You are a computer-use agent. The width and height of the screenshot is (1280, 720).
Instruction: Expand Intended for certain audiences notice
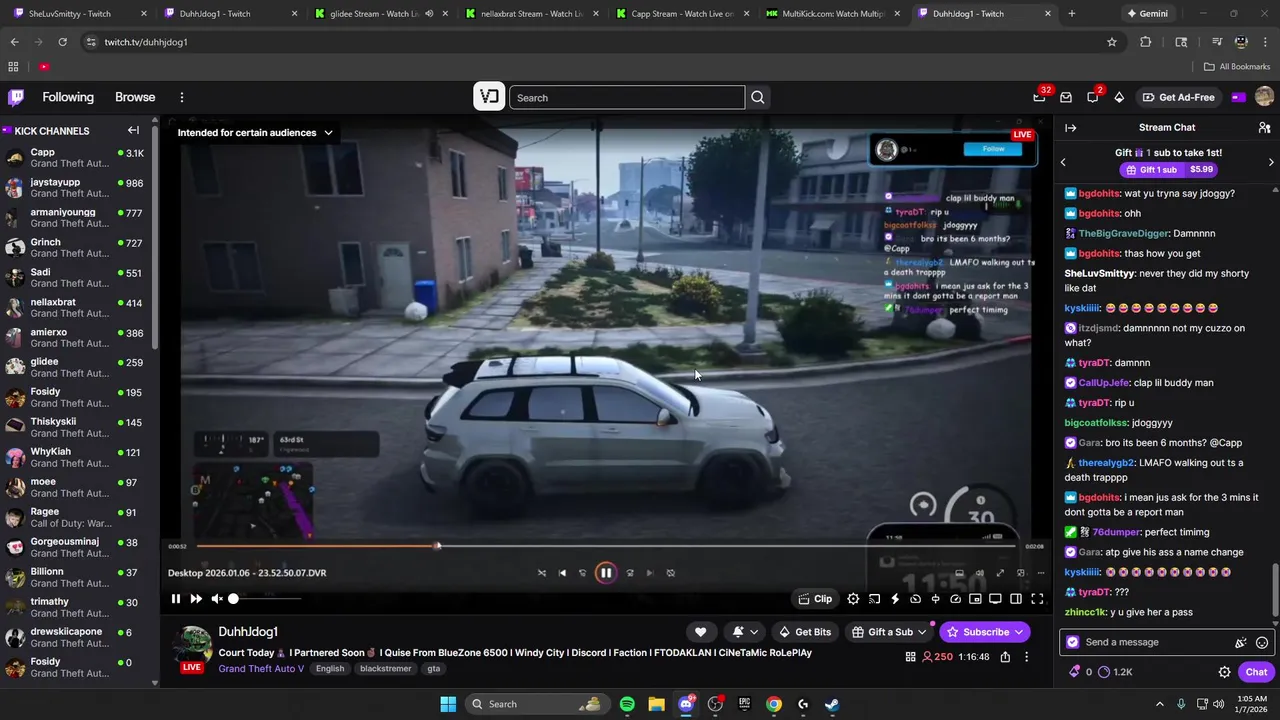[256, 132]
